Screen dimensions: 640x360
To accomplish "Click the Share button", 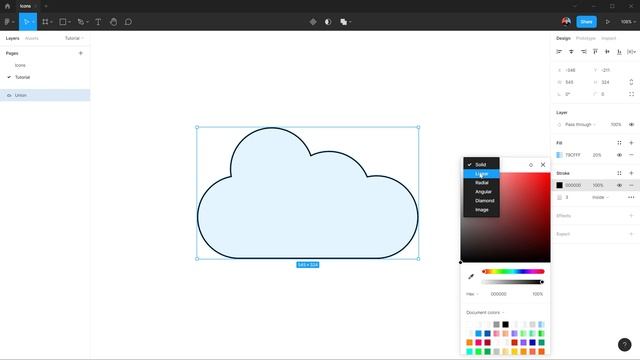I will pyautogui.click(x=587, y=22).
